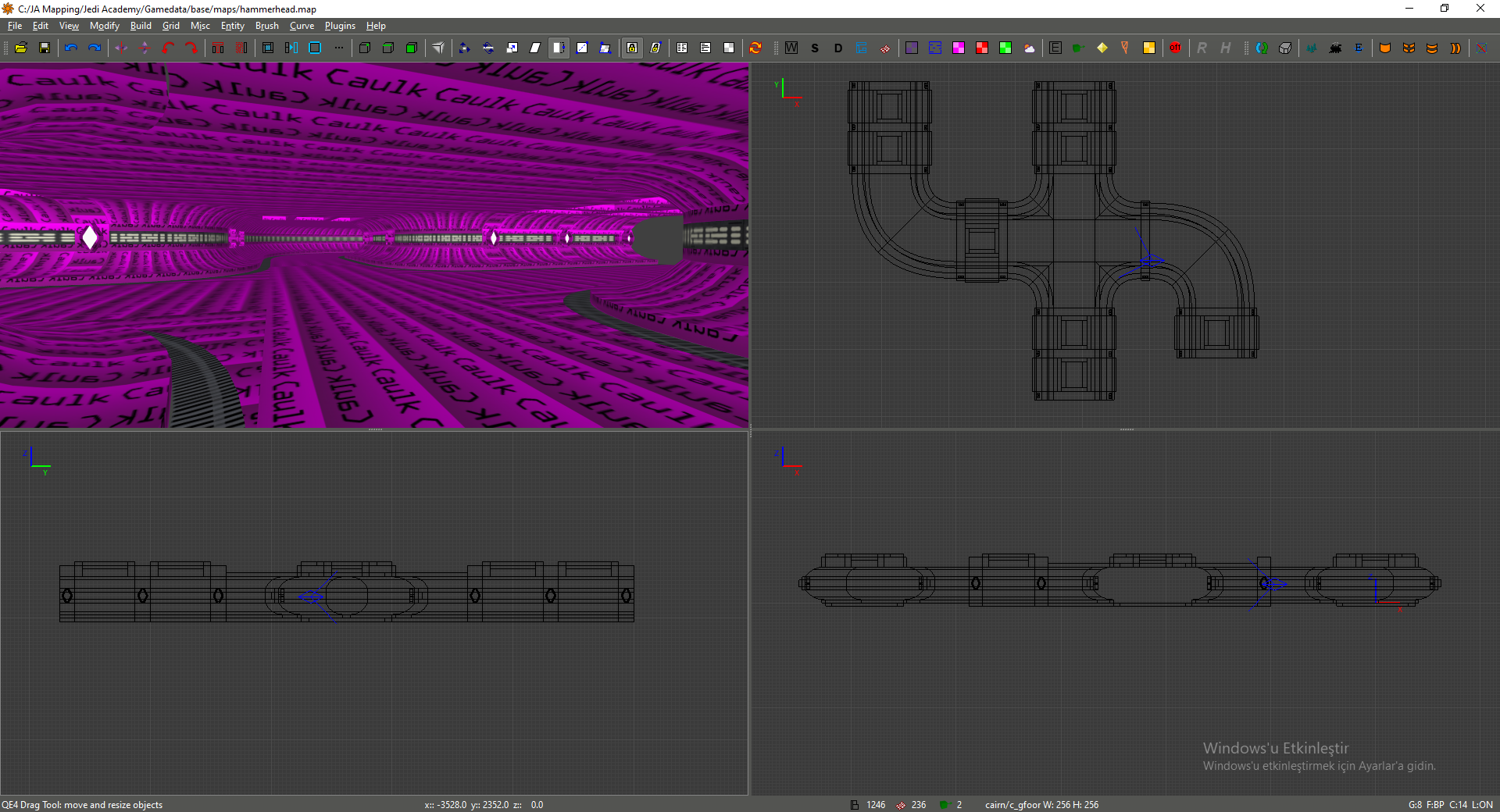This screenshot has height=812, width=1500.
Task: Open the Curve menu
Action: 302,26
